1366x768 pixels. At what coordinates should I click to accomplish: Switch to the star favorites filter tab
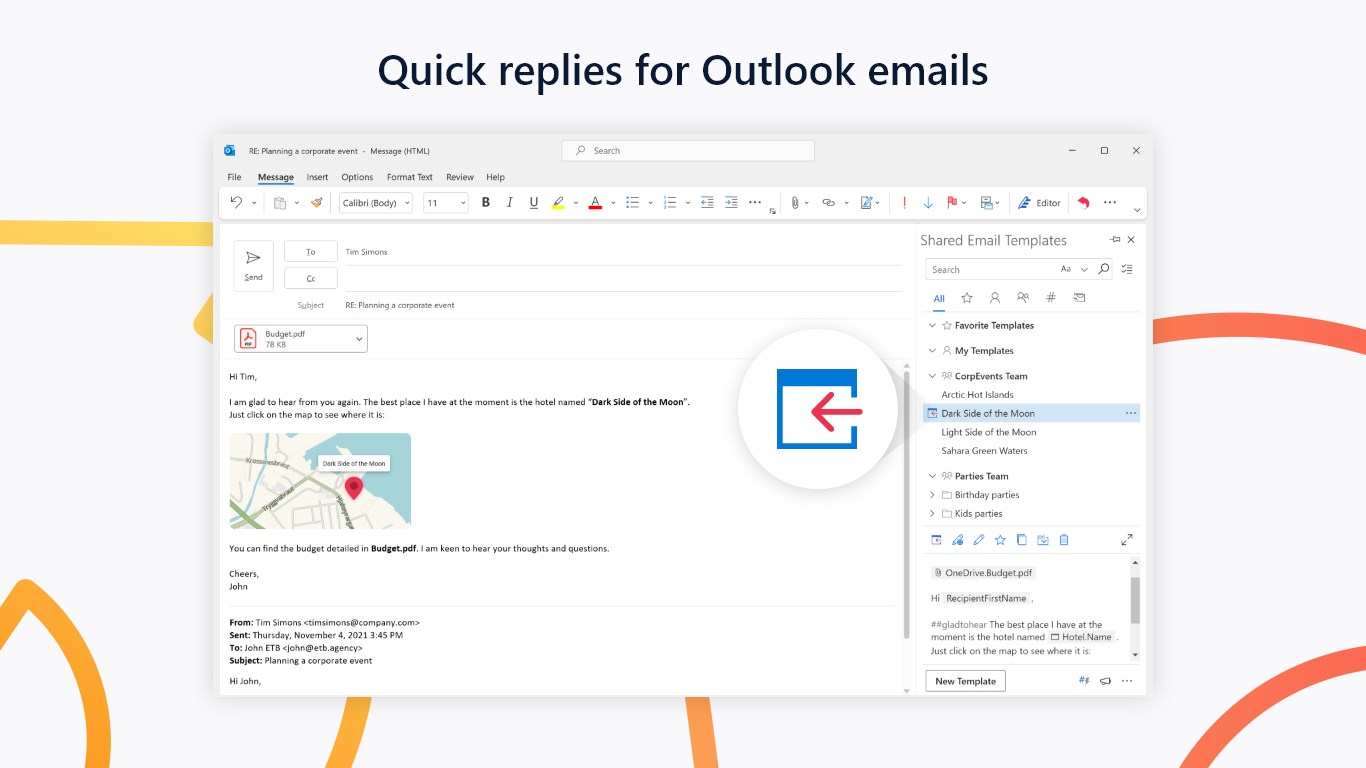pos(967,298)
